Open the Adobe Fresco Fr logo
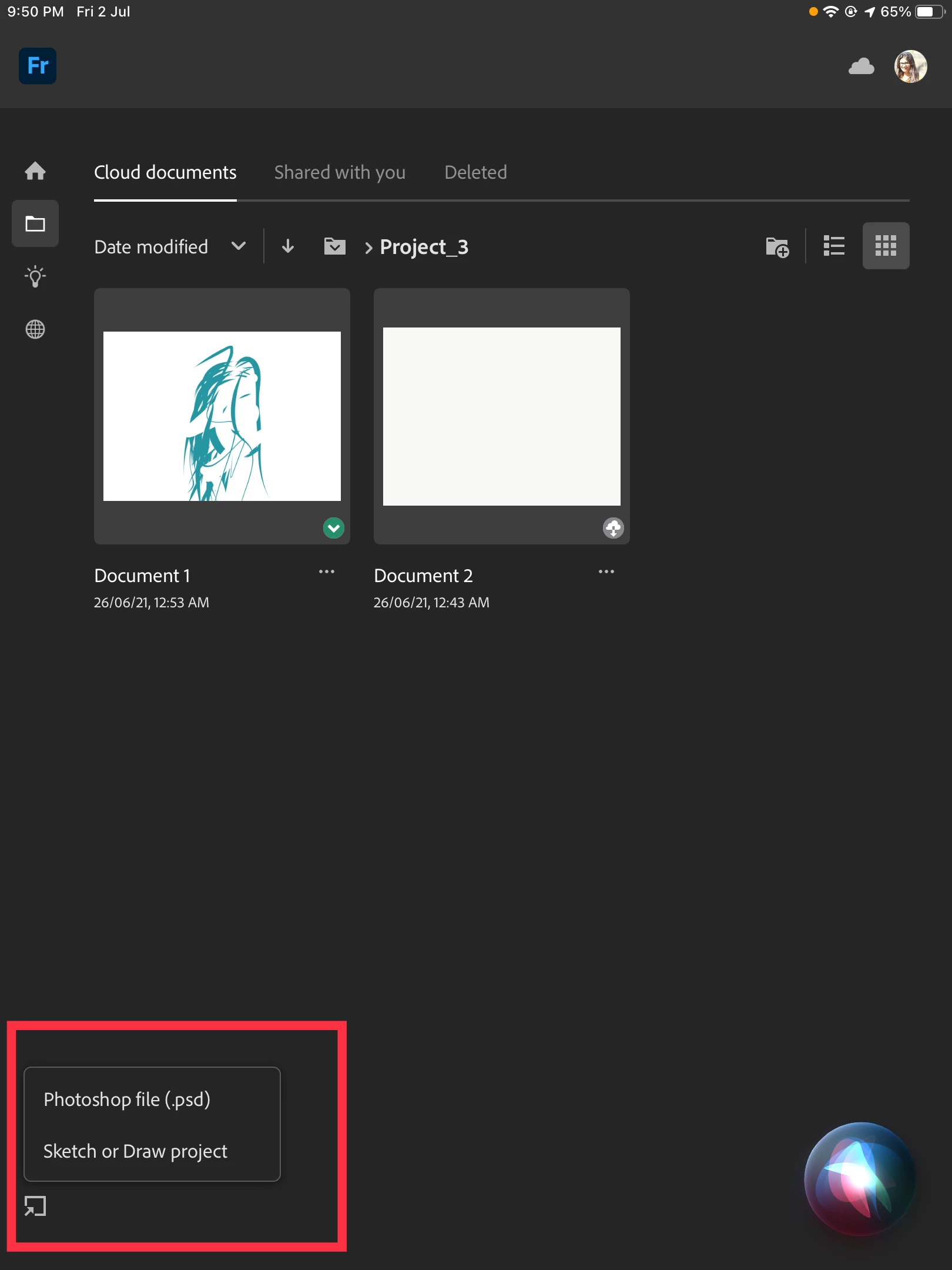The height and width of the screenshot is (1270, 952). pyautogui.click(x=38, y=66)
